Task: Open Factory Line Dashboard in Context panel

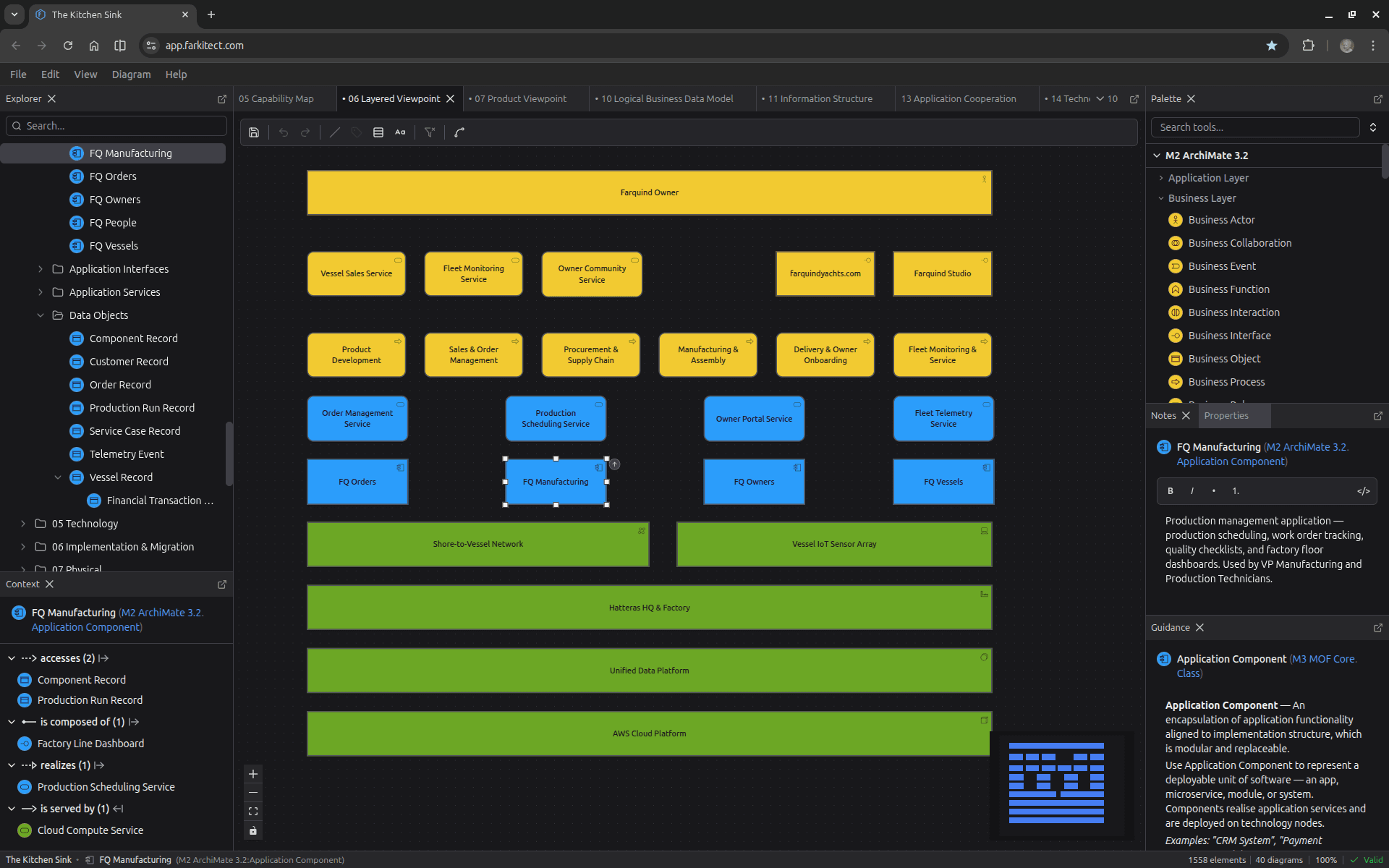Action: [x=90, y=744]
